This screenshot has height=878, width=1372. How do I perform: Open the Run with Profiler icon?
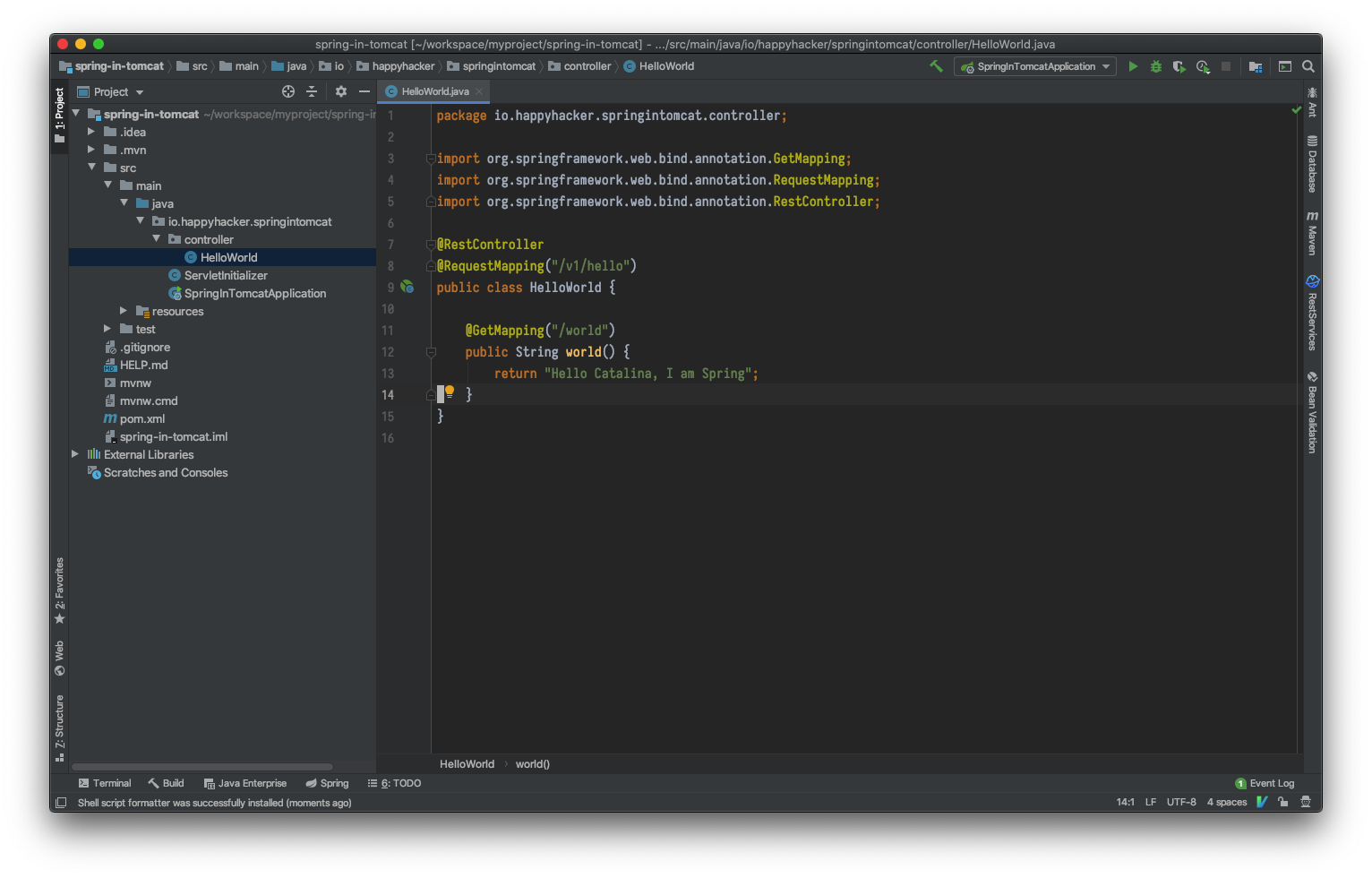point(1203,66)
